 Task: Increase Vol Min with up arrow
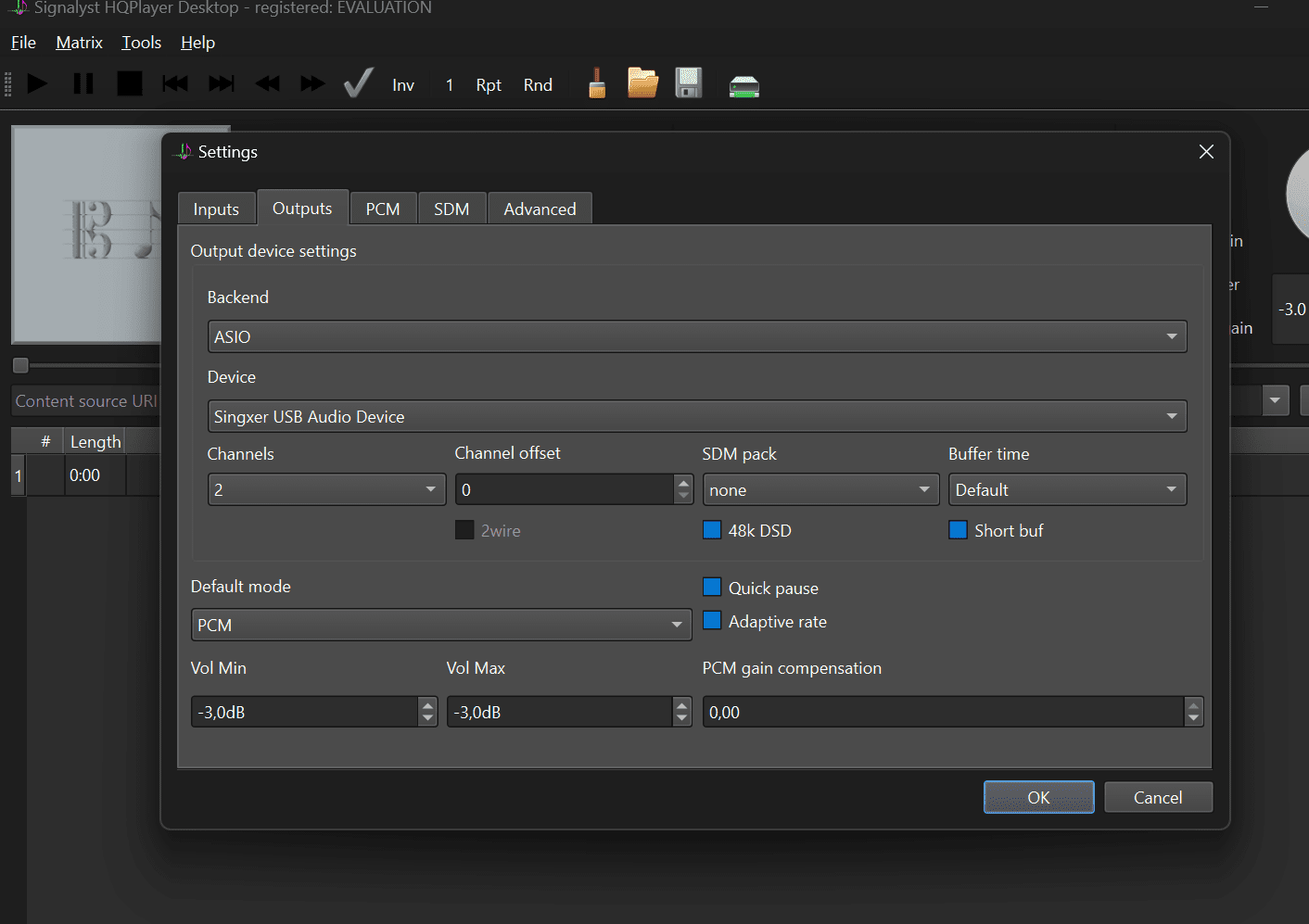(x=427, y=704)
